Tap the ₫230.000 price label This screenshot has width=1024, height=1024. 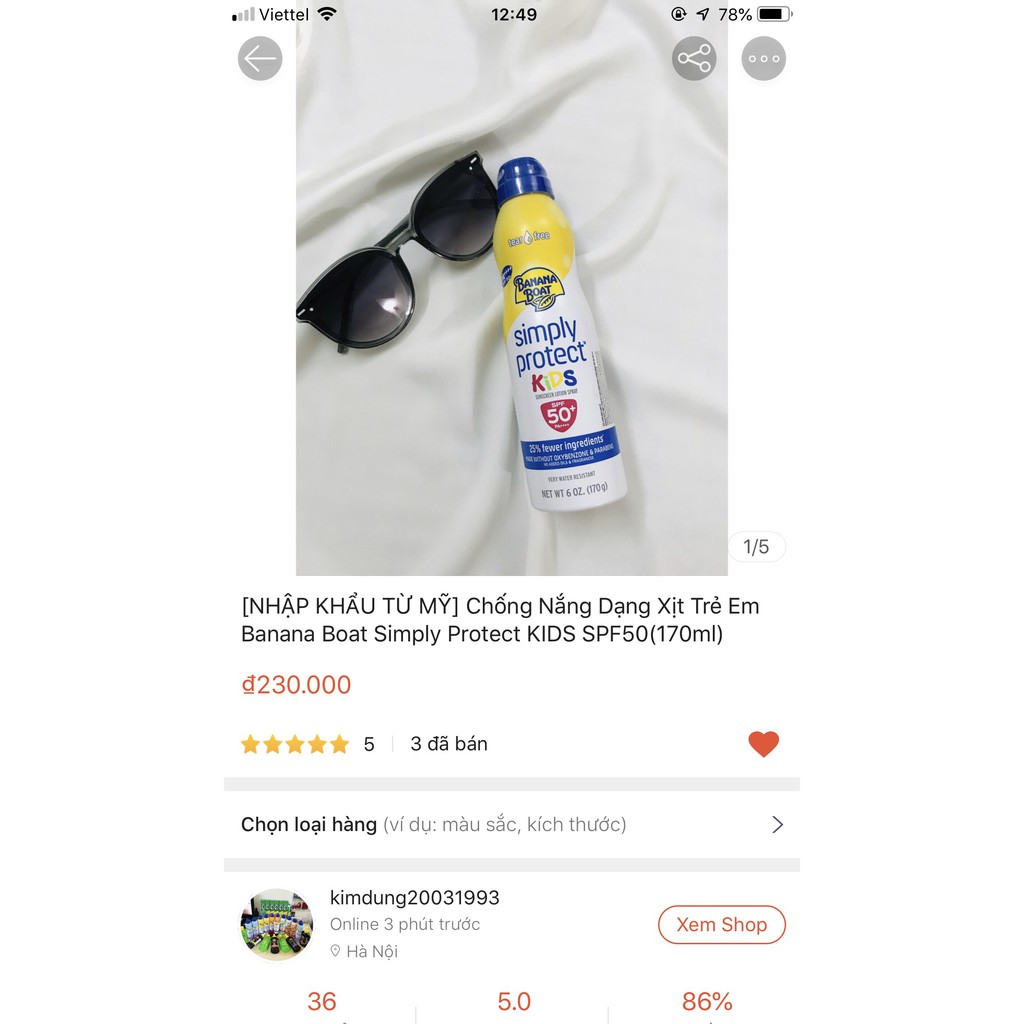[296, 684]
